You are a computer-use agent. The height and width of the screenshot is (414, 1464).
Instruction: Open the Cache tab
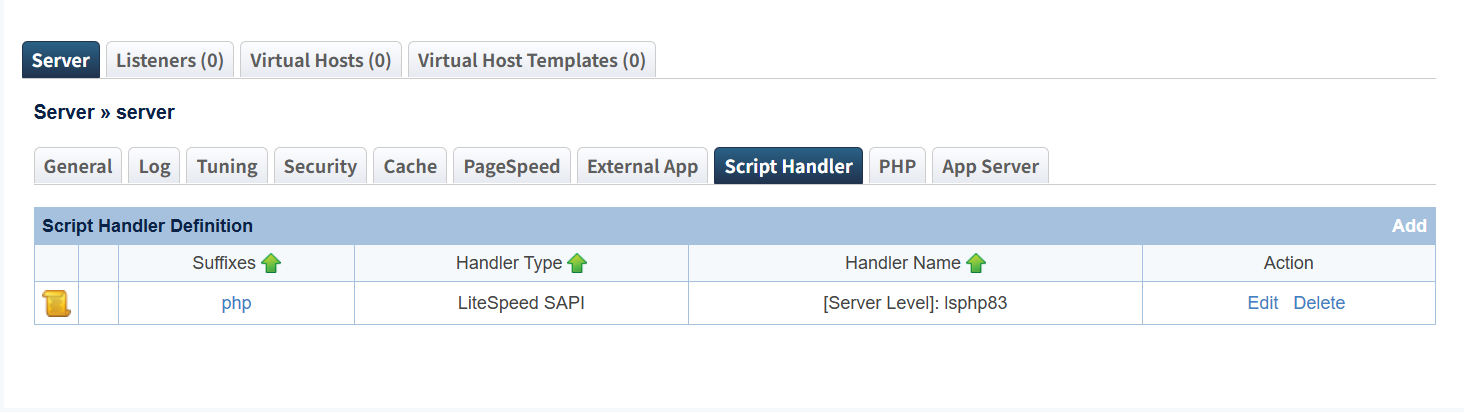coord(410,166)
